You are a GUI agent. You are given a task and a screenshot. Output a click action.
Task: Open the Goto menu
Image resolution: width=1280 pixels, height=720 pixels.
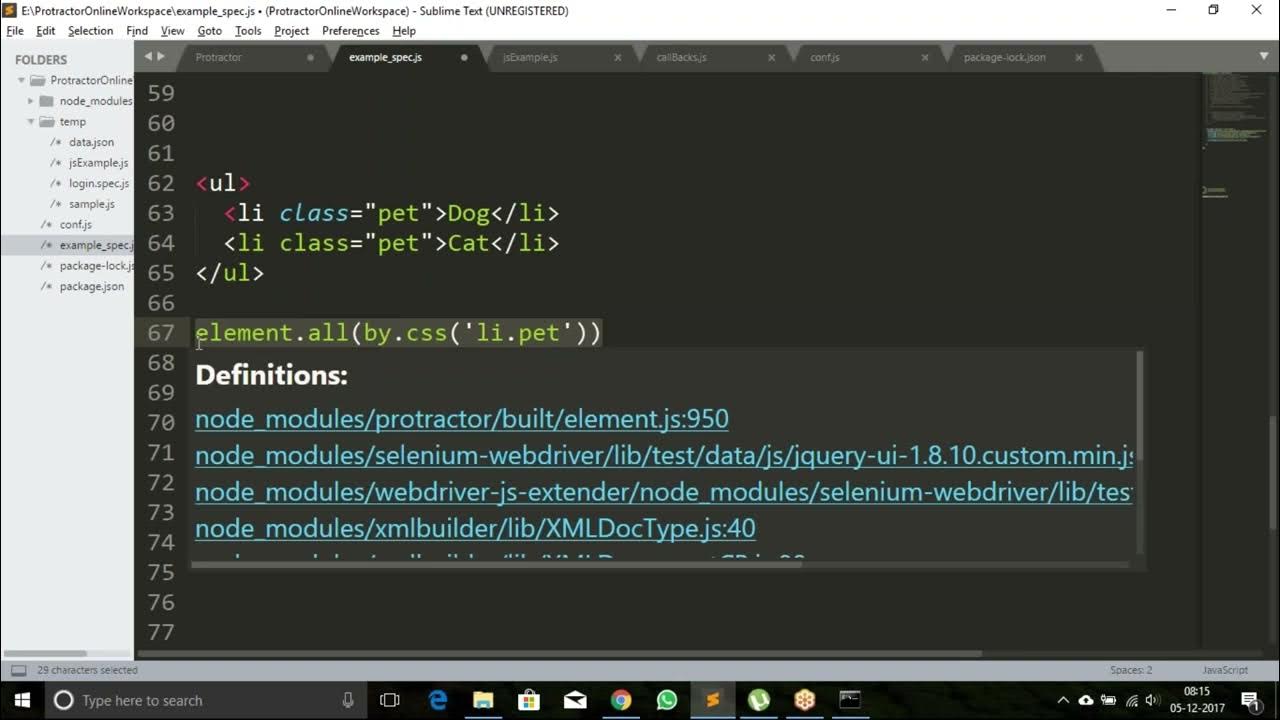point(209,31)
